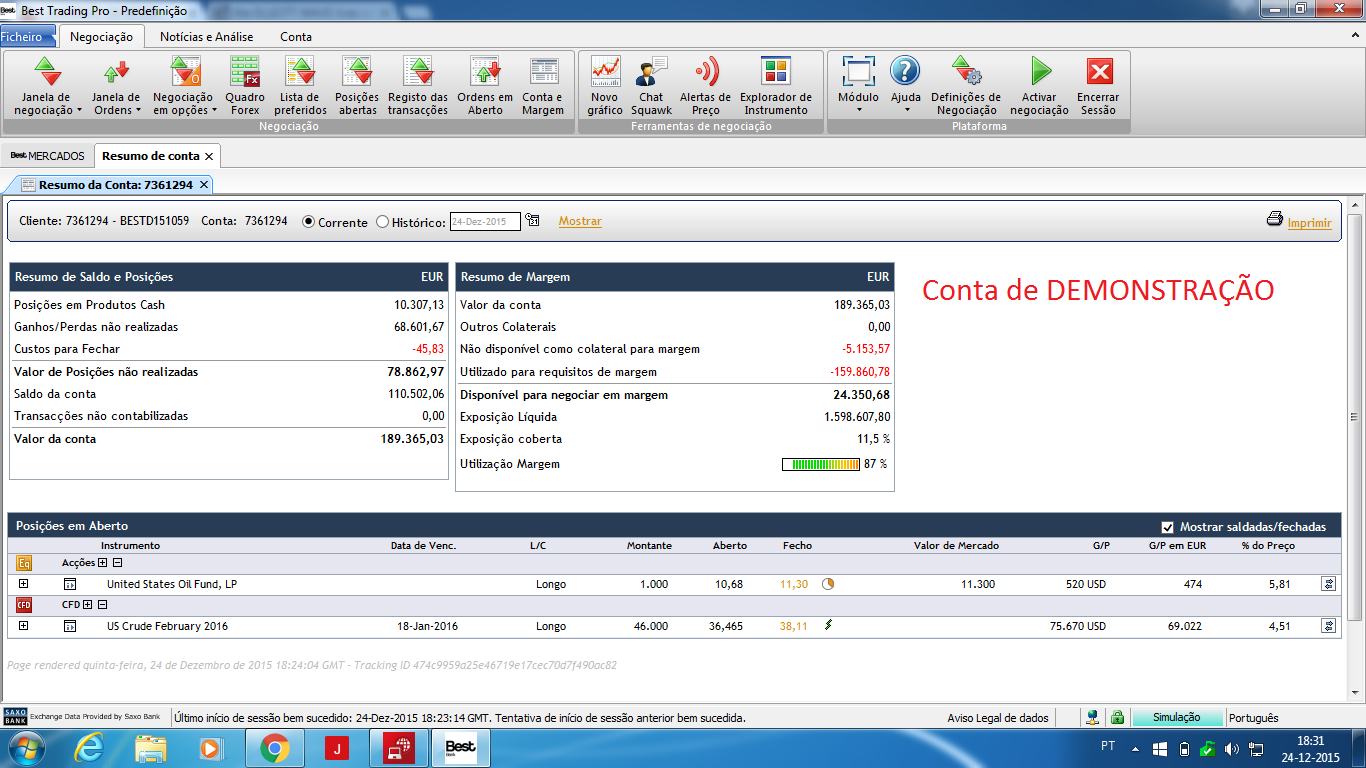This screenshot has width=1366, height=768.
Task: Select the Resumo da Conta: 7361294 subtab
Action: click(115, 185)
